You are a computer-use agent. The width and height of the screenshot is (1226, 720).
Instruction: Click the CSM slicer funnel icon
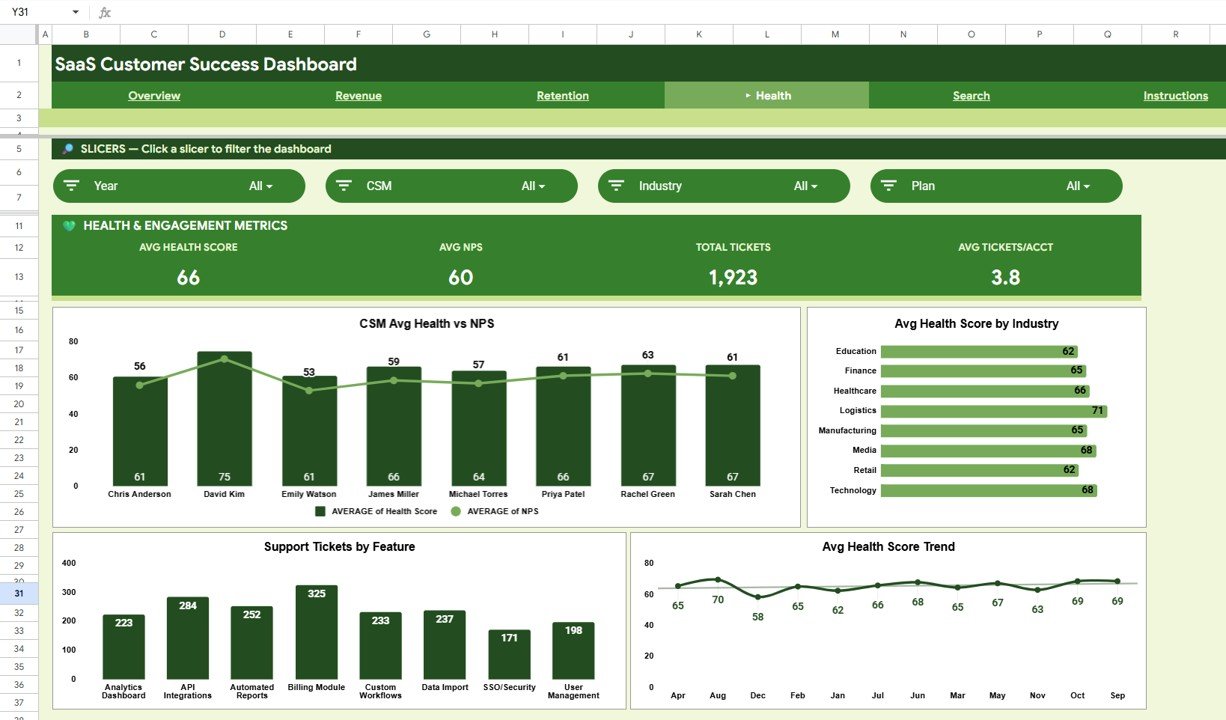[x=344, y=185]
